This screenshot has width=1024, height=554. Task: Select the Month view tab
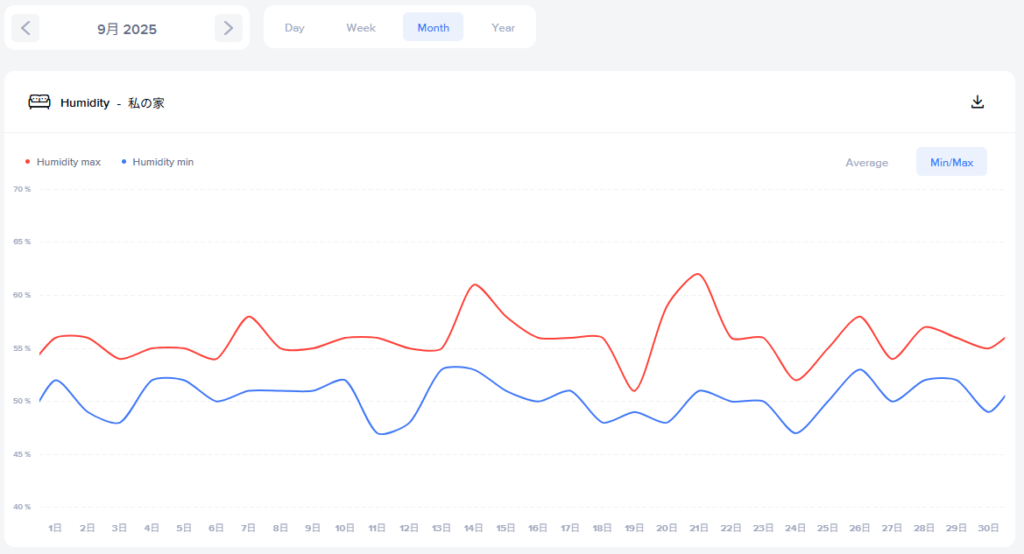433,28
